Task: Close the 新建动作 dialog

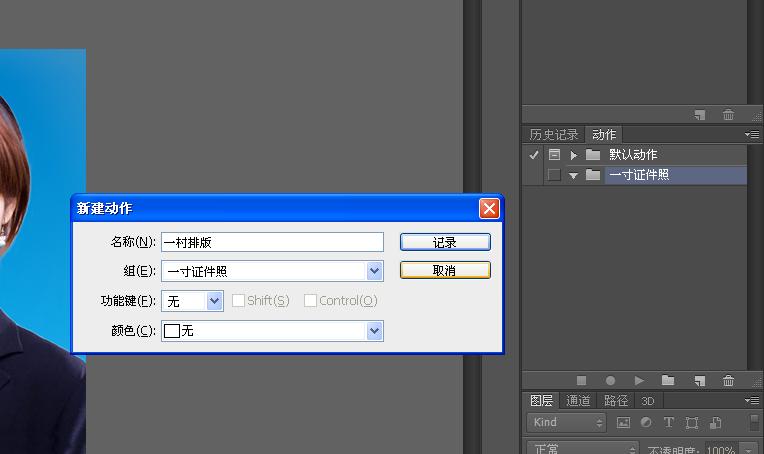Action: point(489,208)
